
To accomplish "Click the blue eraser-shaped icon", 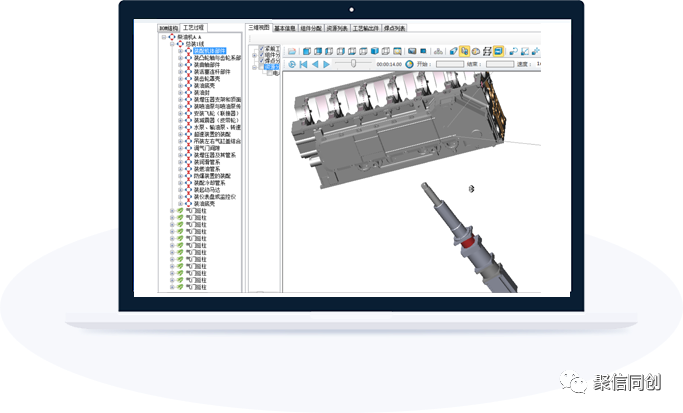I will click(453, 51).
